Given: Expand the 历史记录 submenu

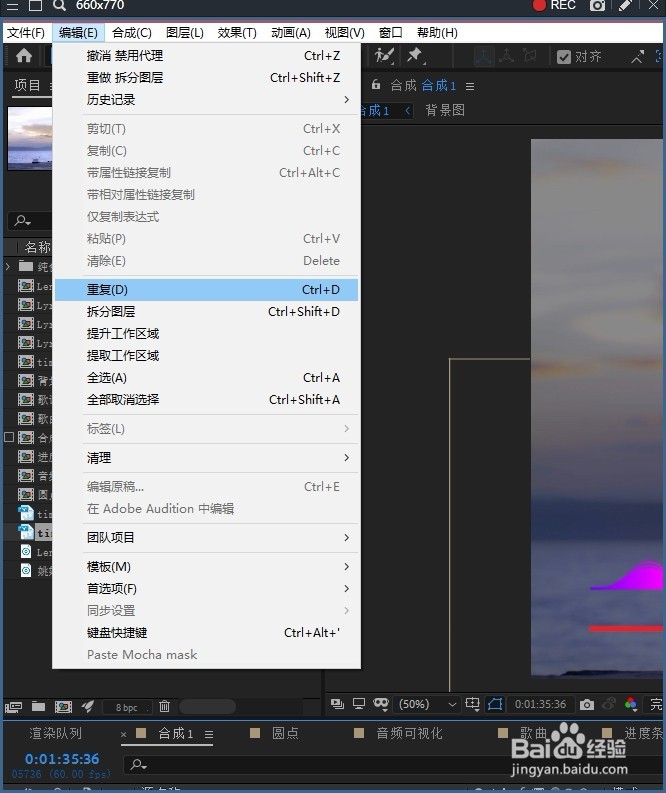Looking at the screenshot, I should click(207, 100).
